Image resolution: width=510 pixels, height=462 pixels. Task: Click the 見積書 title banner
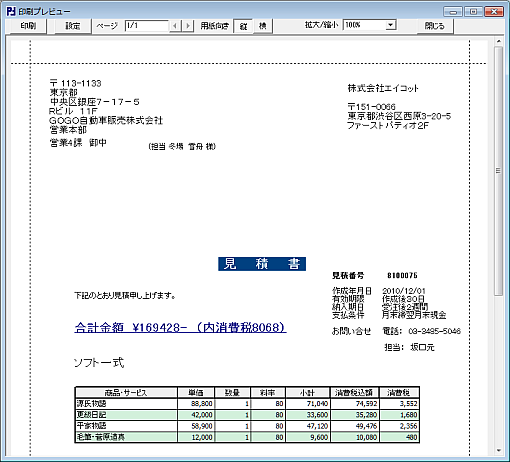[x=262, y=264]
